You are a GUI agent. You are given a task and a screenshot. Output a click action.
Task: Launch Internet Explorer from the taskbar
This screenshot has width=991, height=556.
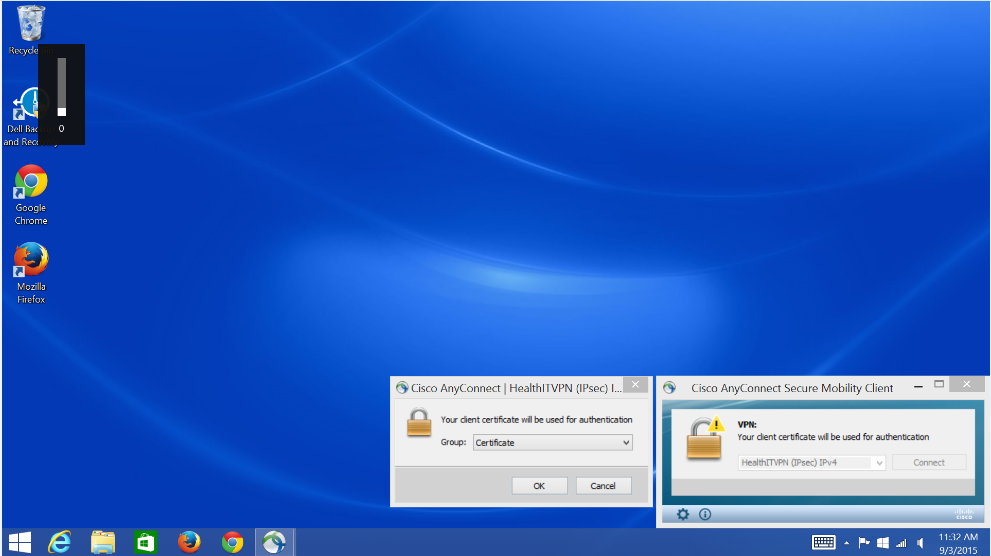click(60, 542)
